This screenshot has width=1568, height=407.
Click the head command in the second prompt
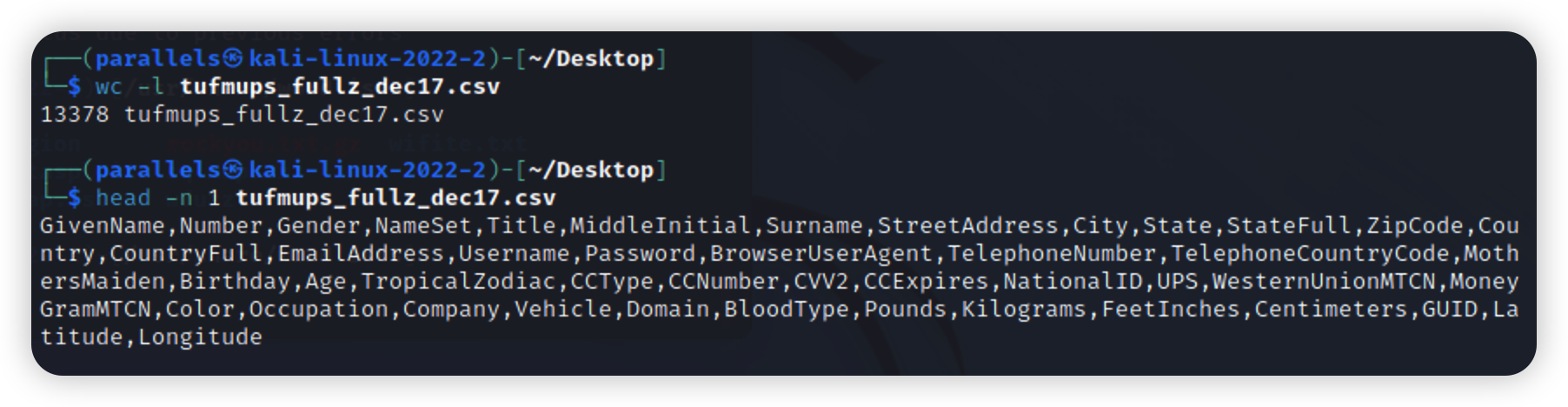coord(123,198)
